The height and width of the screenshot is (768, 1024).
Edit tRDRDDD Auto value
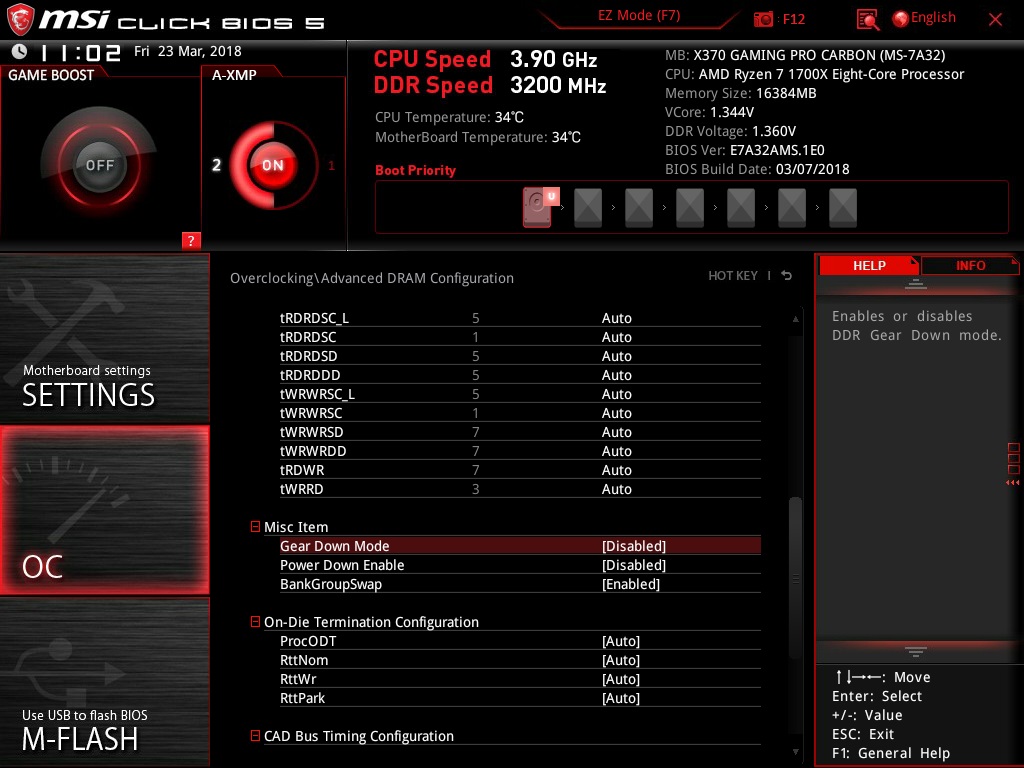616,375
